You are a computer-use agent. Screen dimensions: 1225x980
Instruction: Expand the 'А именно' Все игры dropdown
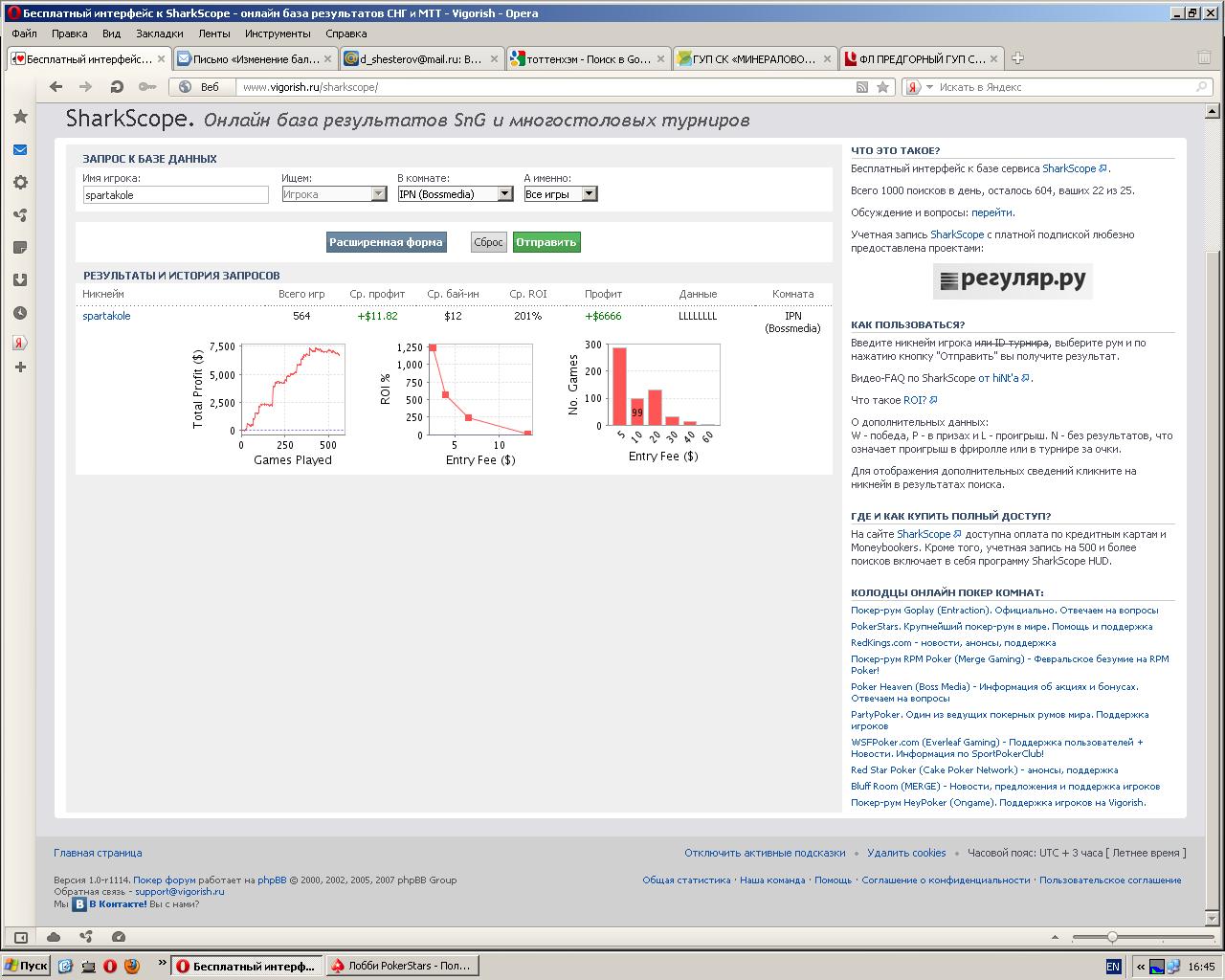click(x=589, y=194)
